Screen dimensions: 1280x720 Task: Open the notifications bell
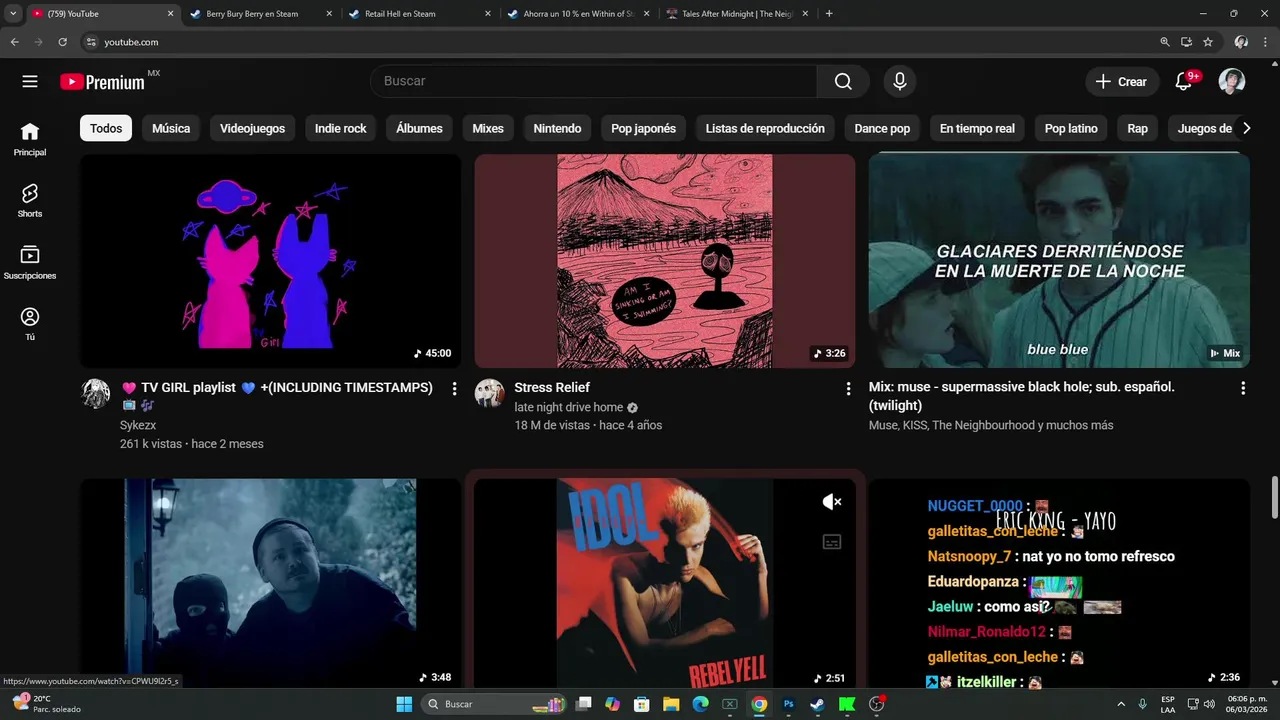tap(1184, 82)
